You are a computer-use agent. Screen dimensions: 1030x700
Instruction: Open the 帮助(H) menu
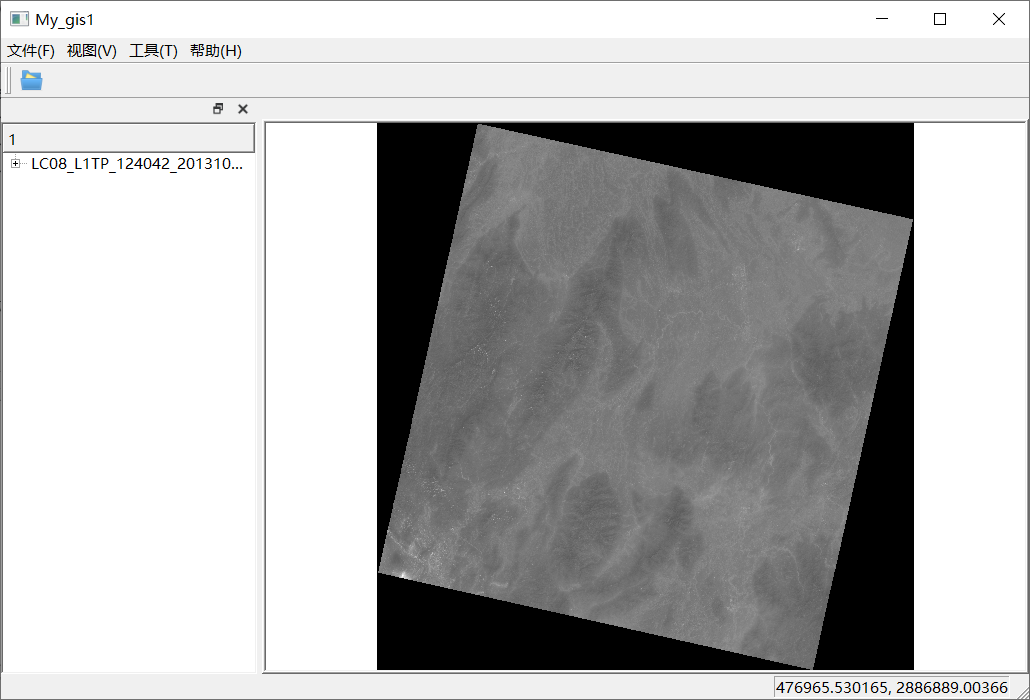(x=216, y=51)
